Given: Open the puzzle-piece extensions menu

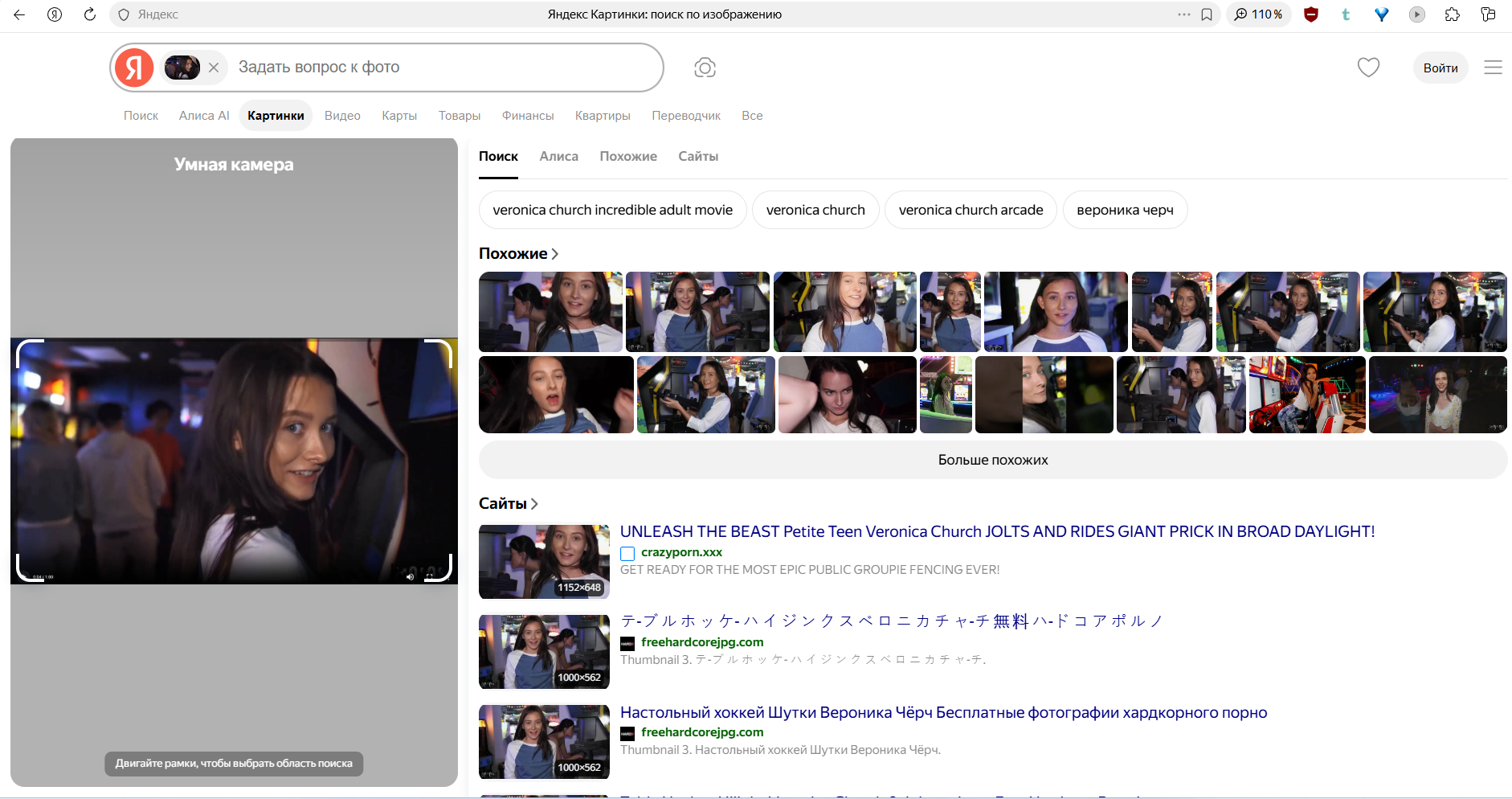Looking at the screenshot, I should click(1453, 14).
